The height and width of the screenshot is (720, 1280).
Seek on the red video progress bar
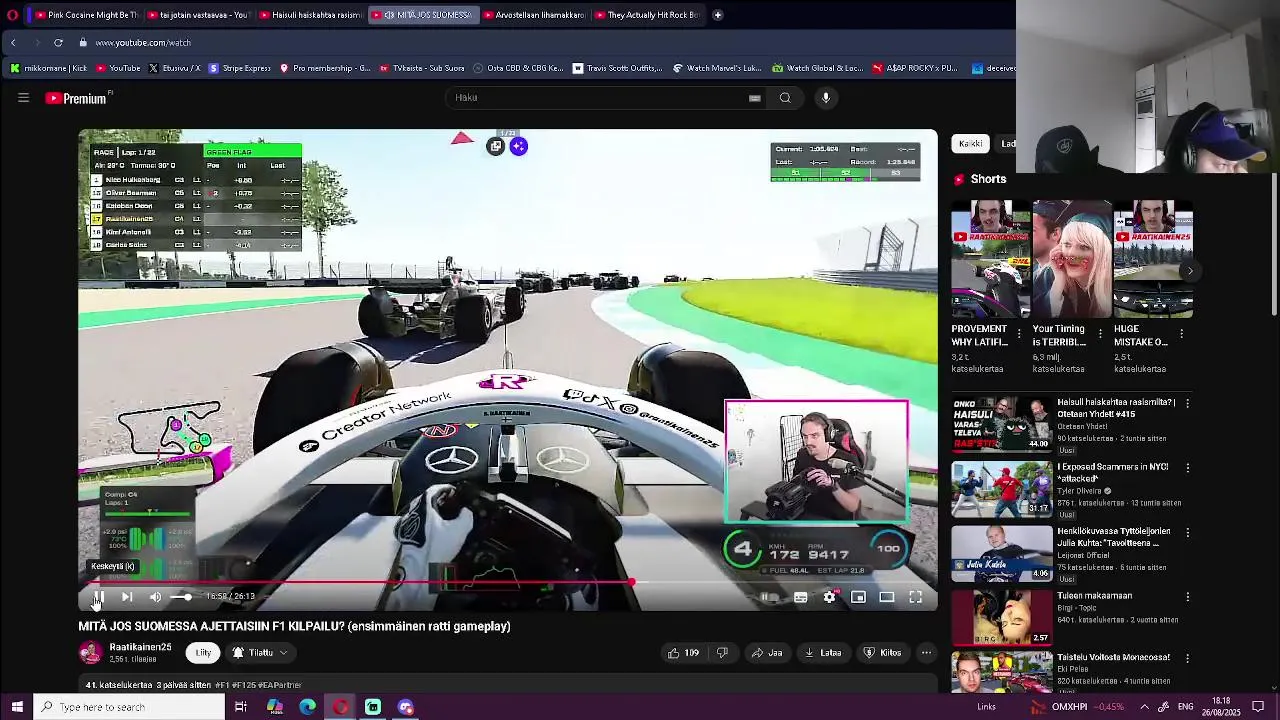click(508, 582)
